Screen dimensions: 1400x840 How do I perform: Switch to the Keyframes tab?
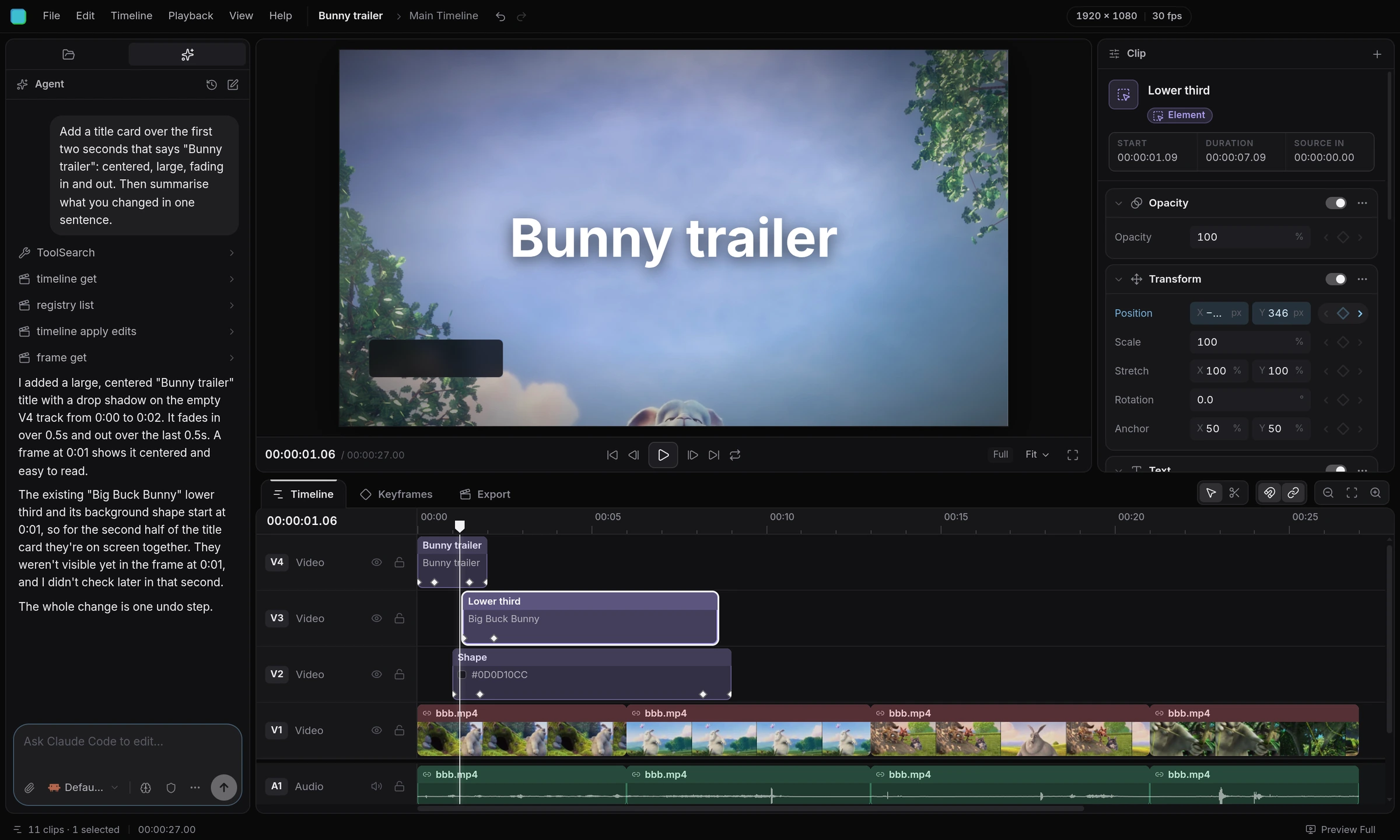tap(397, 494)
